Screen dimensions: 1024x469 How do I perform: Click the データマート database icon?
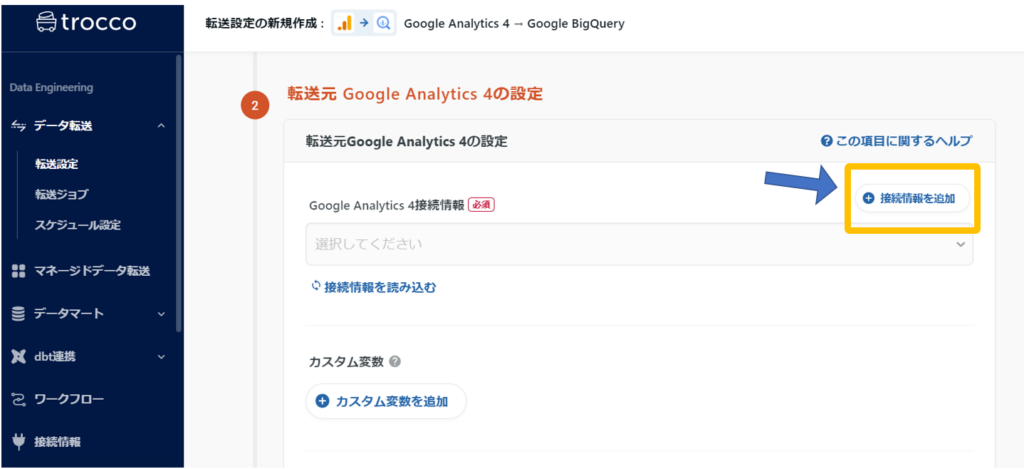(x=18, y=314)
